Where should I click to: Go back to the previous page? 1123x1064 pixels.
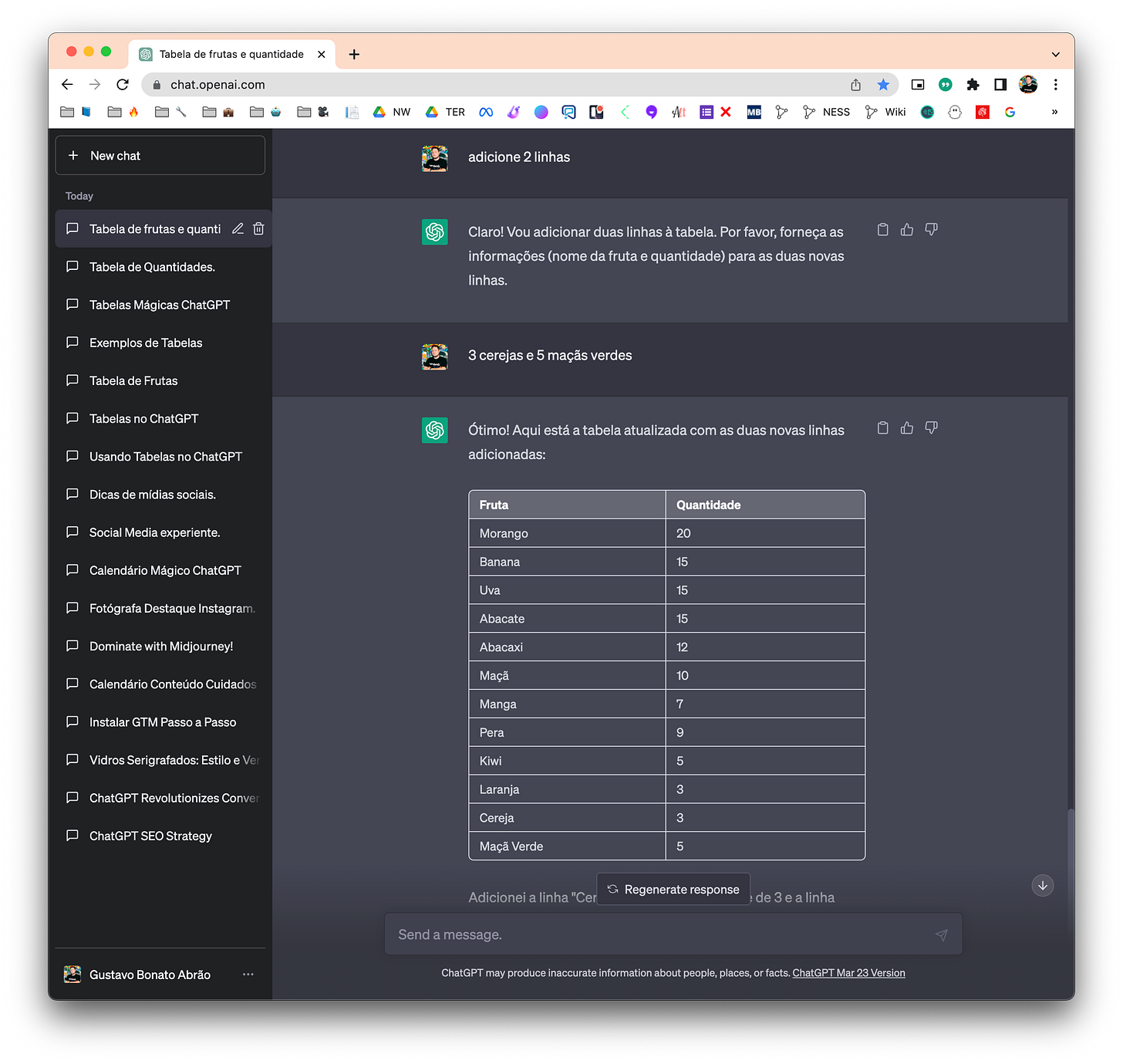67,85
